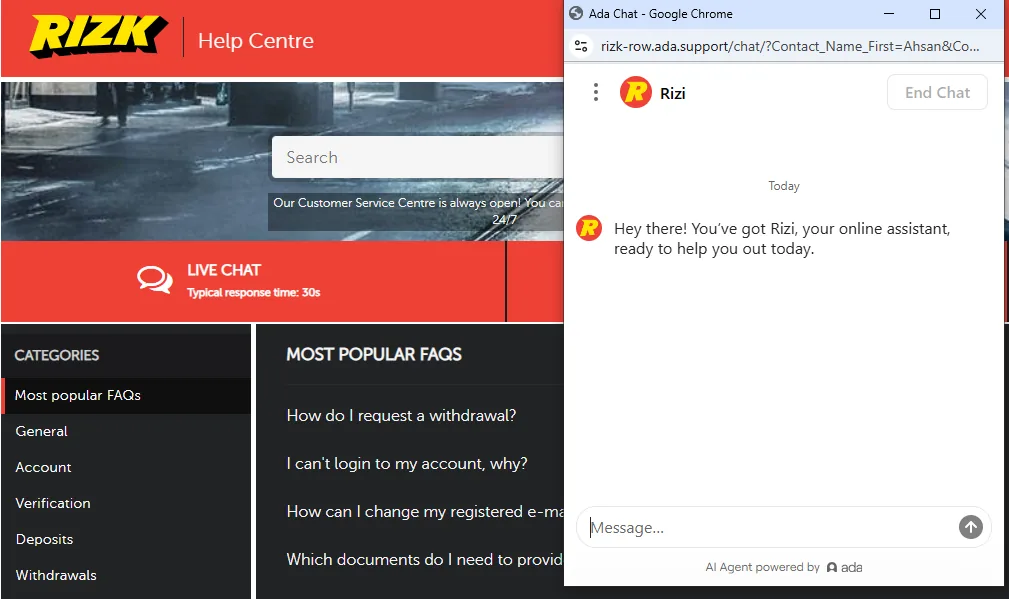Click the Rizi avatar beside the greeting message
Viewport: 1009px width, 599px height.
coord(589,228)
